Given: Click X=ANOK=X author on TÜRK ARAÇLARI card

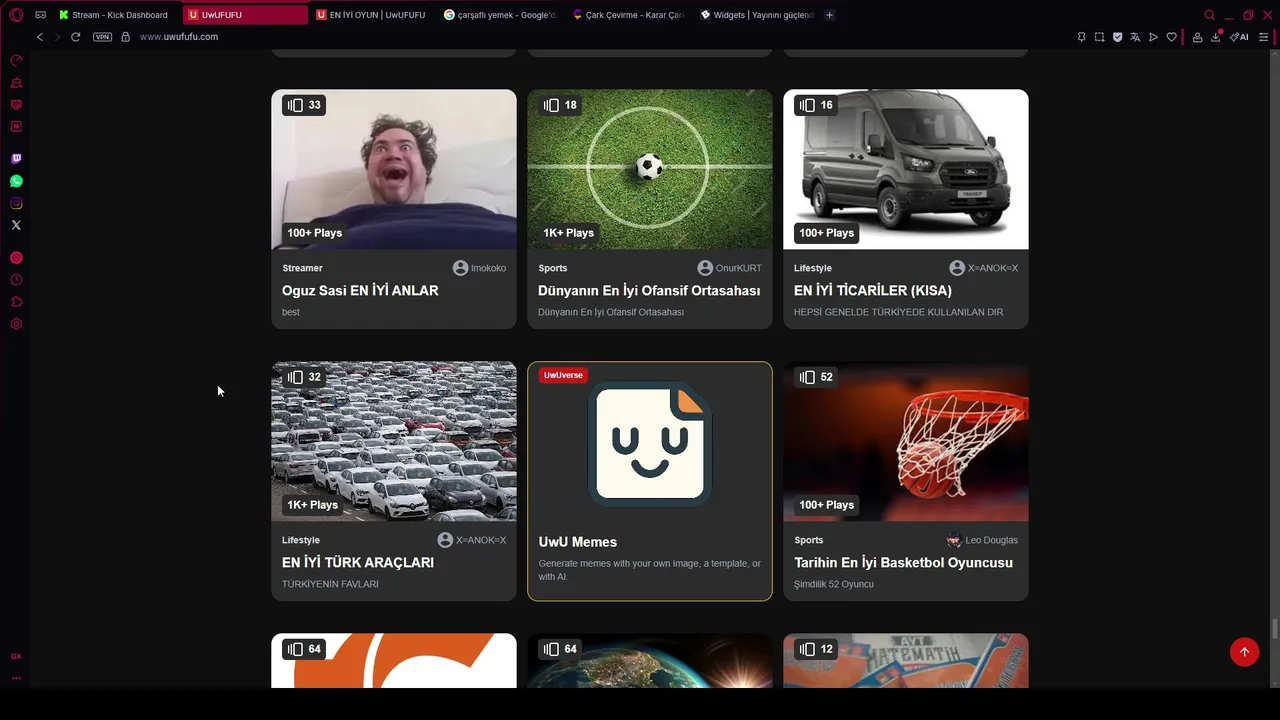Looking at the screenshot, I should tap(472, 540).
